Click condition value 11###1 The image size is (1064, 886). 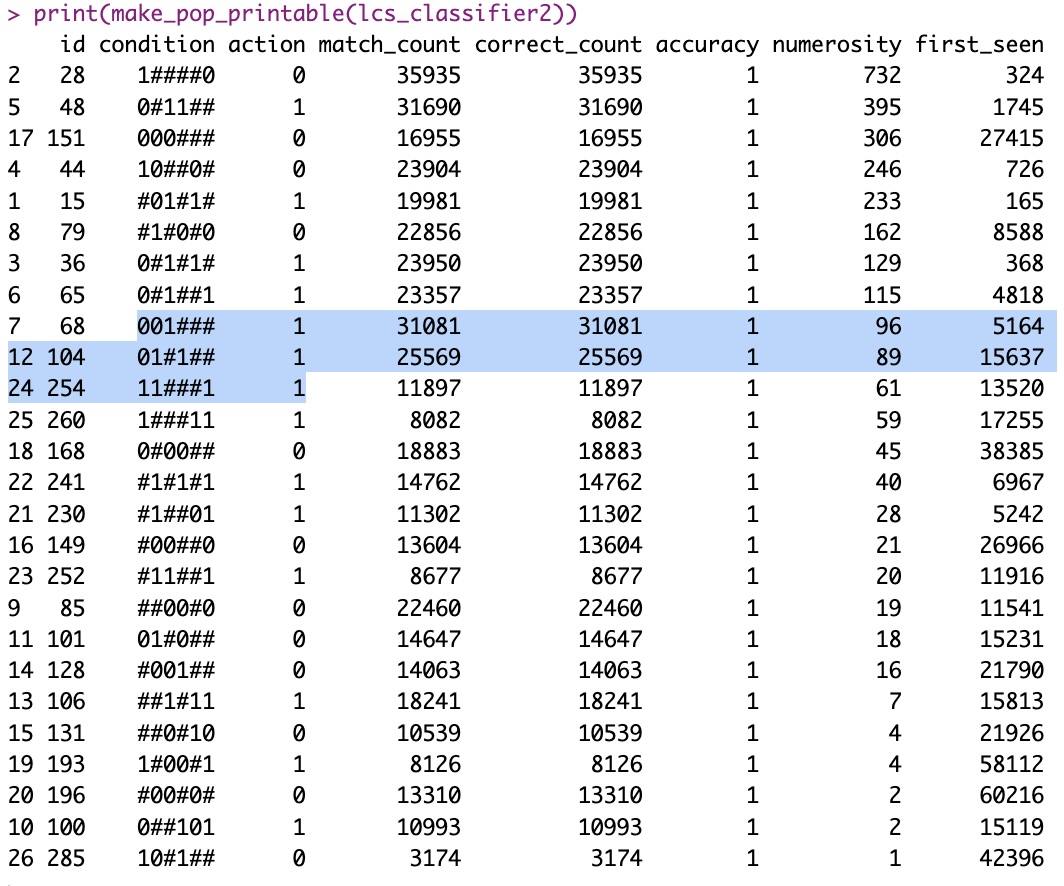coord(176,388)
